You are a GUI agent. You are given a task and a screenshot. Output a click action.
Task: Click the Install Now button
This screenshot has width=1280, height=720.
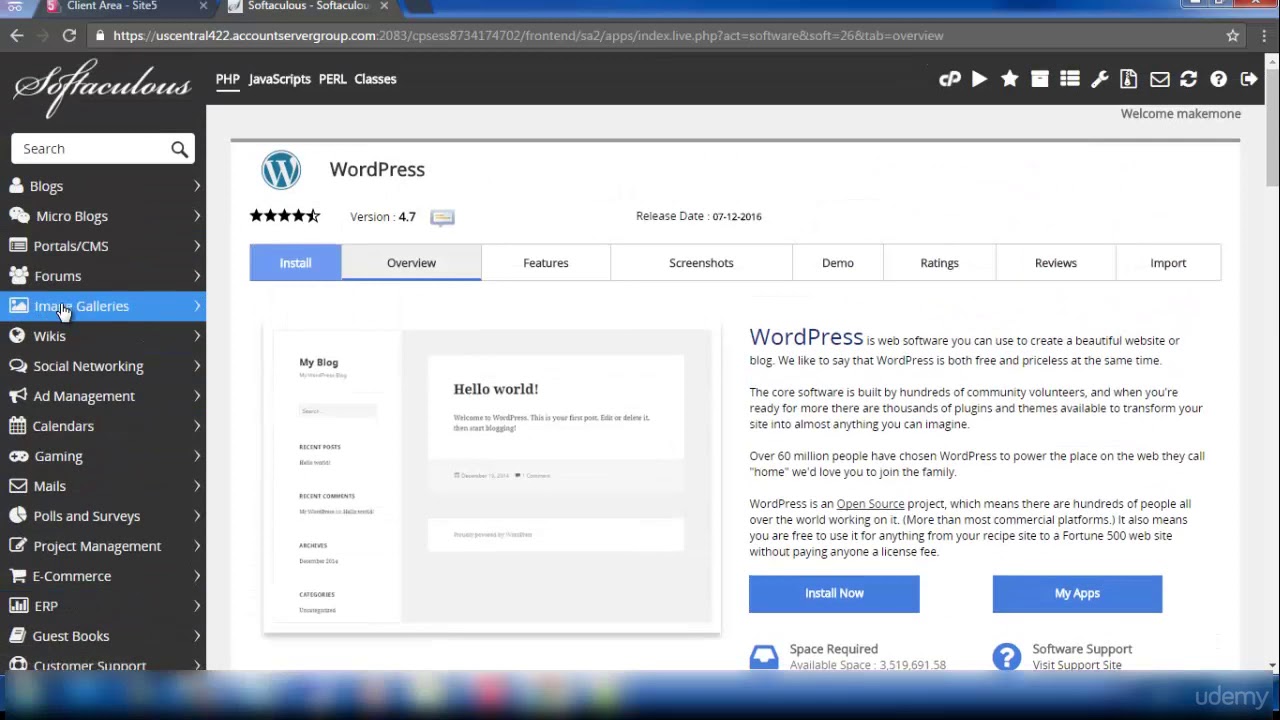coord(834,594)
